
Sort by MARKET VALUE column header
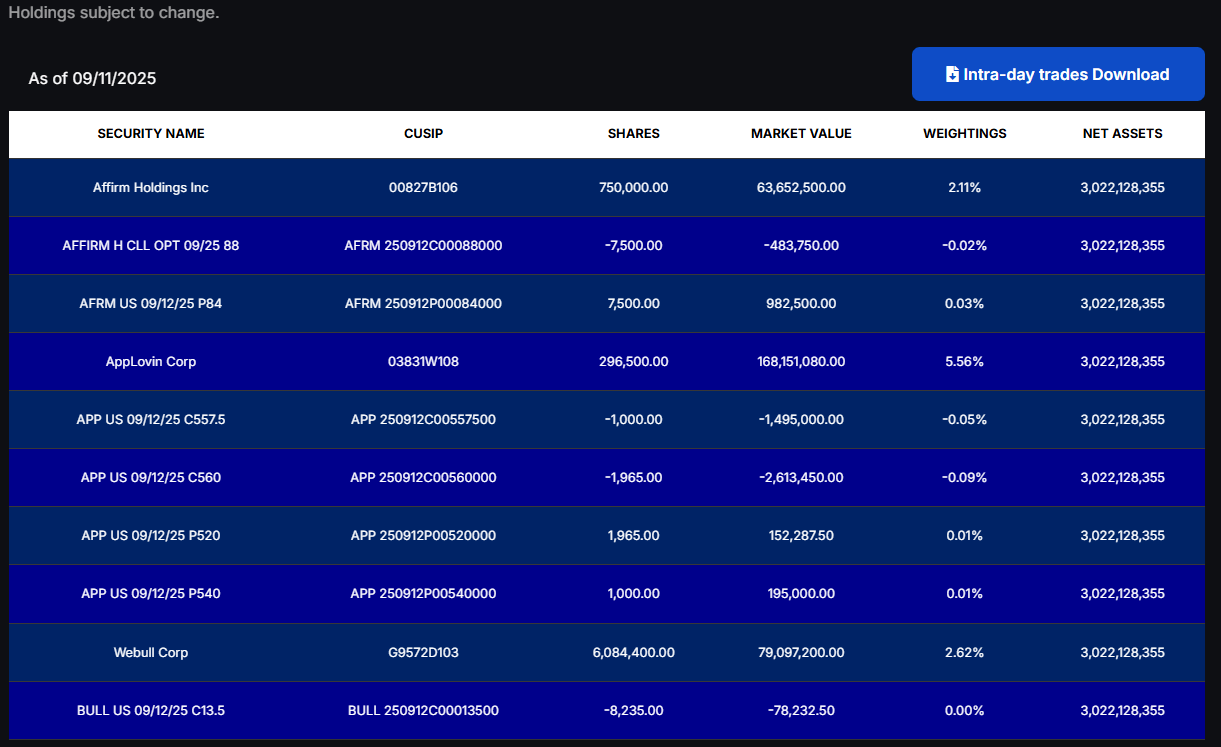pyautogui.click(x=801, y=133)
